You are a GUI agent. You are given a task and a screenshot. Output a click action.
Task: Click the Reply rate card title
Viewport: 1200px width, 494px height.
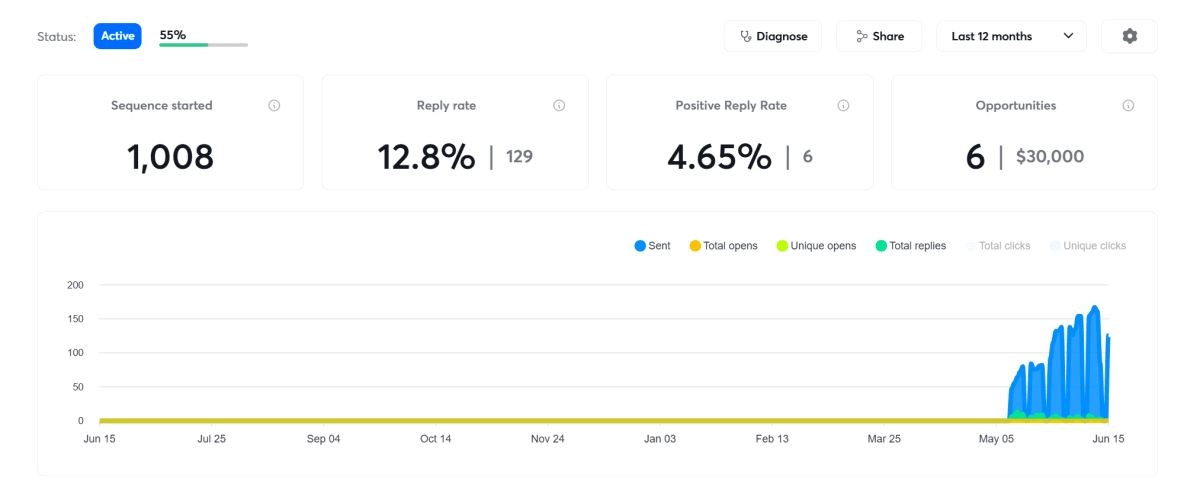(x=446, y=106)
